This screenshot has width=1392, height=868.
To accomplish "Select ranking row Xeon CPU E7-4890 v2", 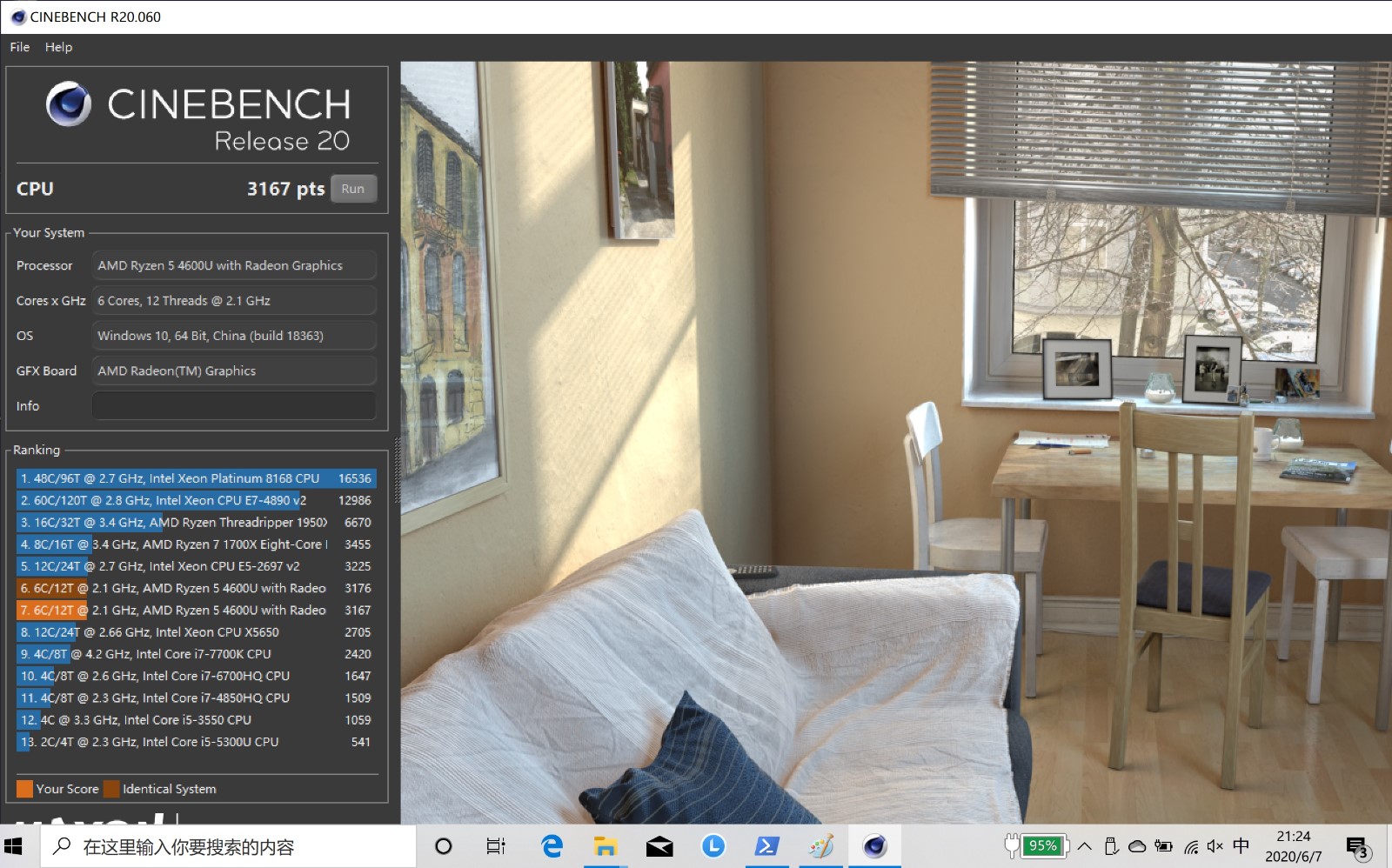I will click(197, 500).
